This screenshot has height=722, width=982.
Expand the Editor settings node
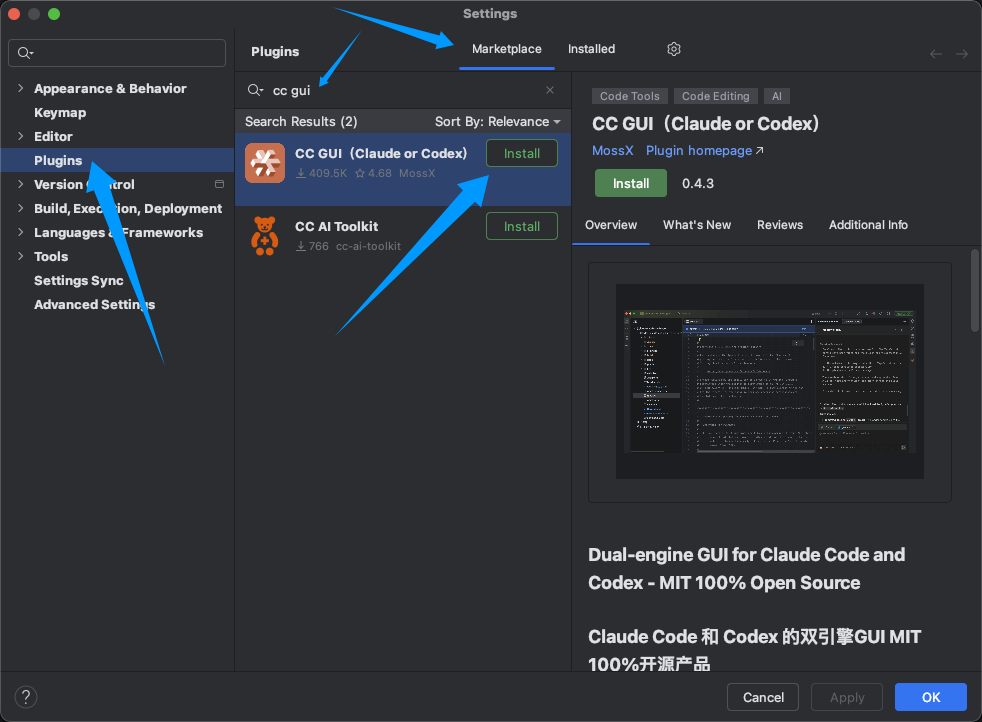pos(21,136)
